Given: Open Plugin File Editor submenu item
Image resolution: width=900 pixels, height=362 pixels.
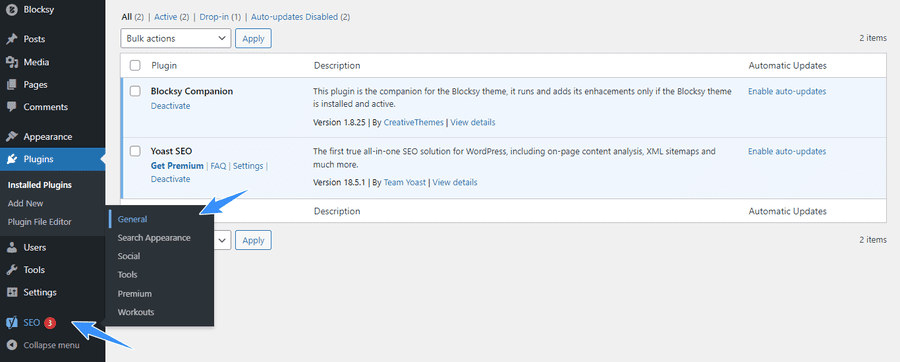Looking at the screenshot, I should 40,221.
